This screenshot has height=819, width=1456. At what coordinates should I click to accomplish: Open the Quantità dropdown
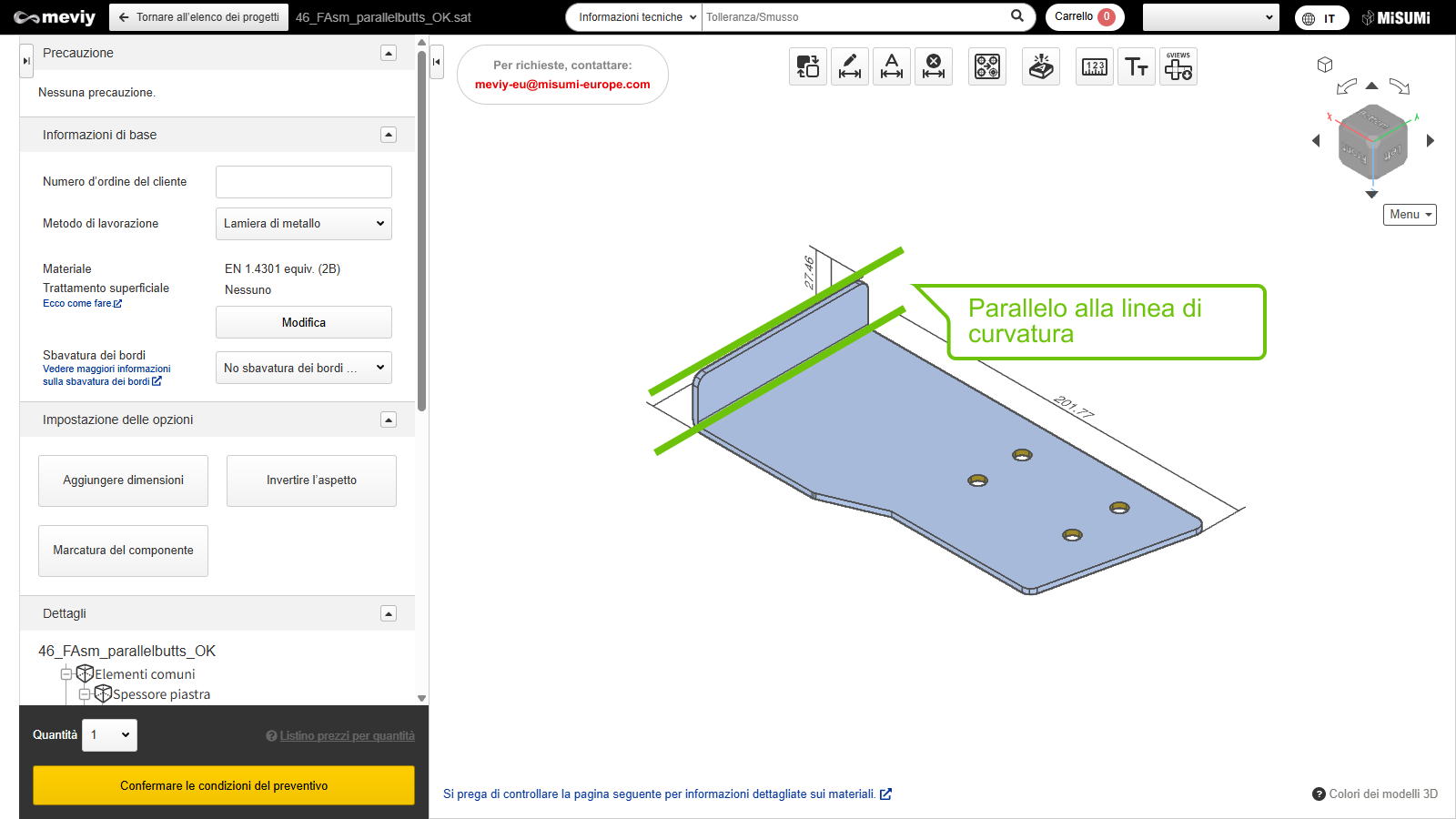[109, 735]
